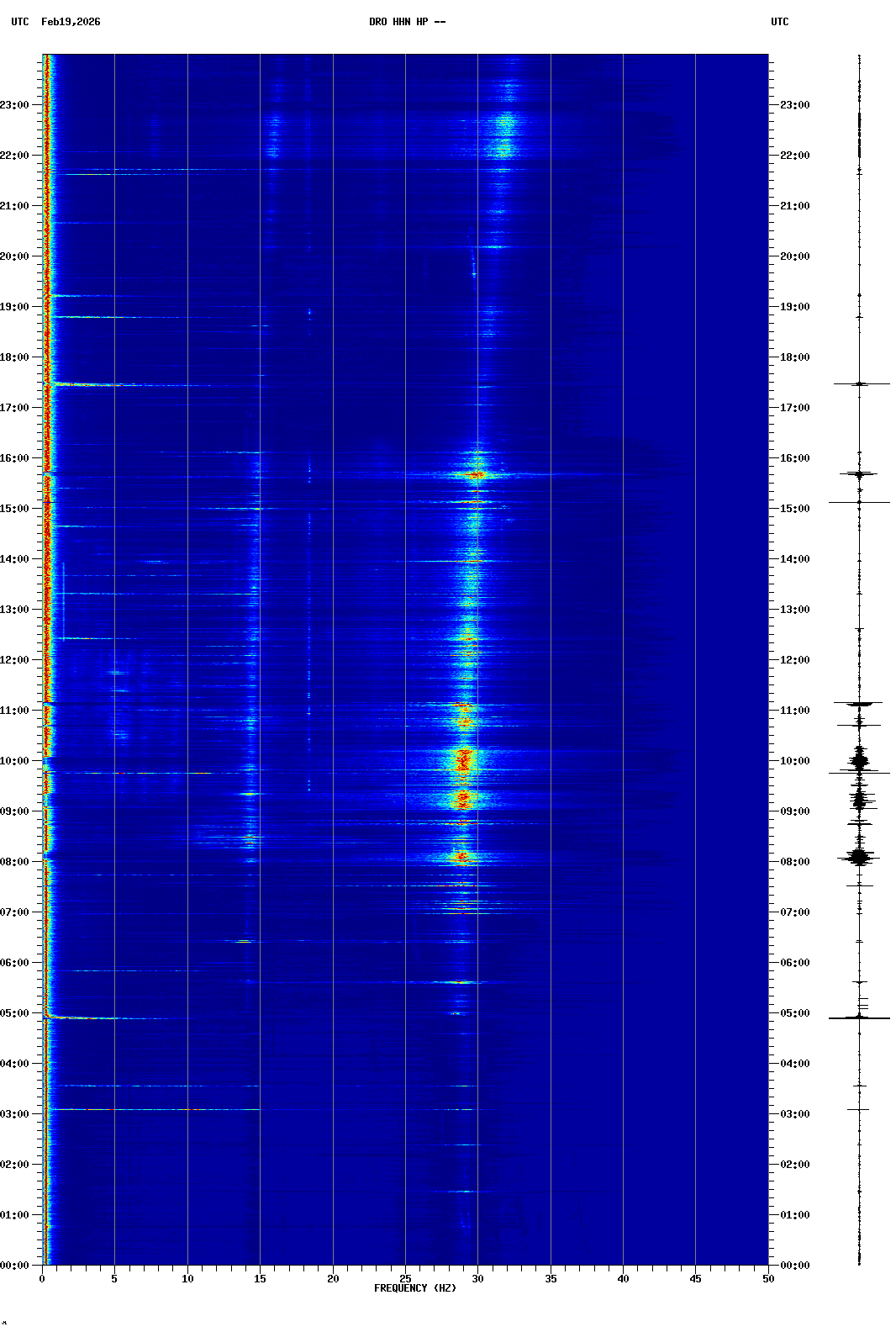Select the 10:00 mark on left time axis

pos(15,761)
